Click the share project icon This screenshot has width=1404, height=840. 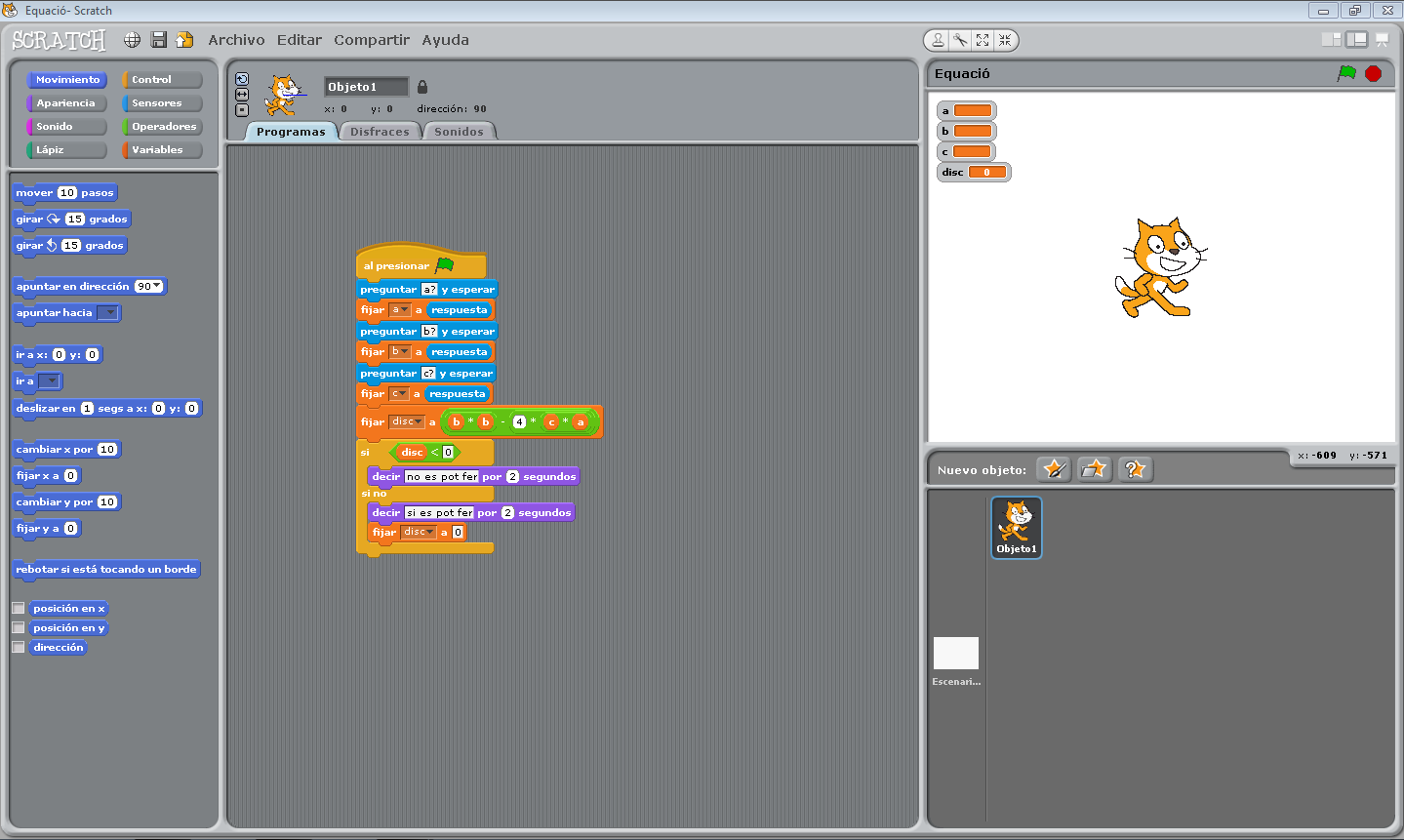(184, 40)
